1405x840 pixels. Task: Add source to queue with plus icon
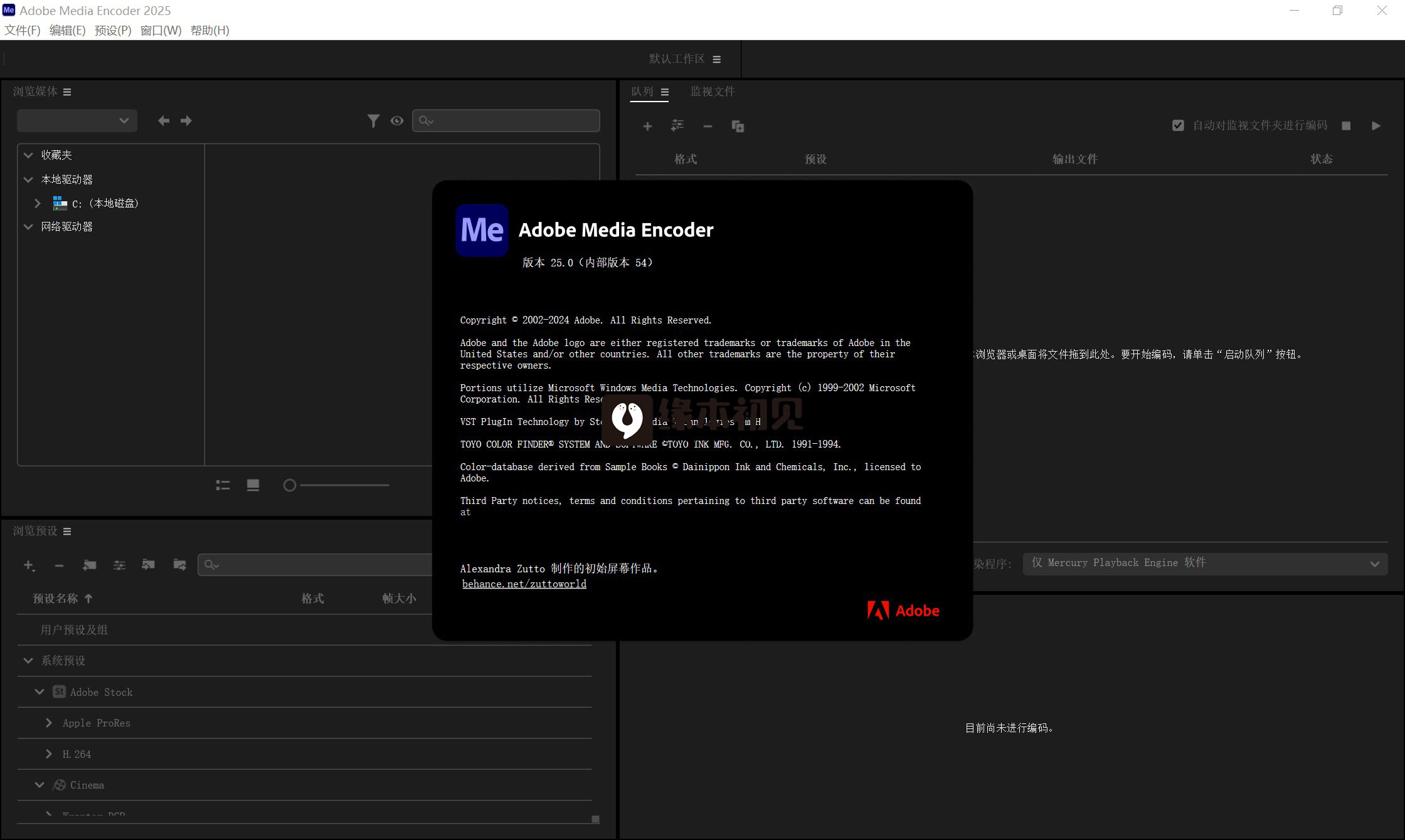[647, 126]
